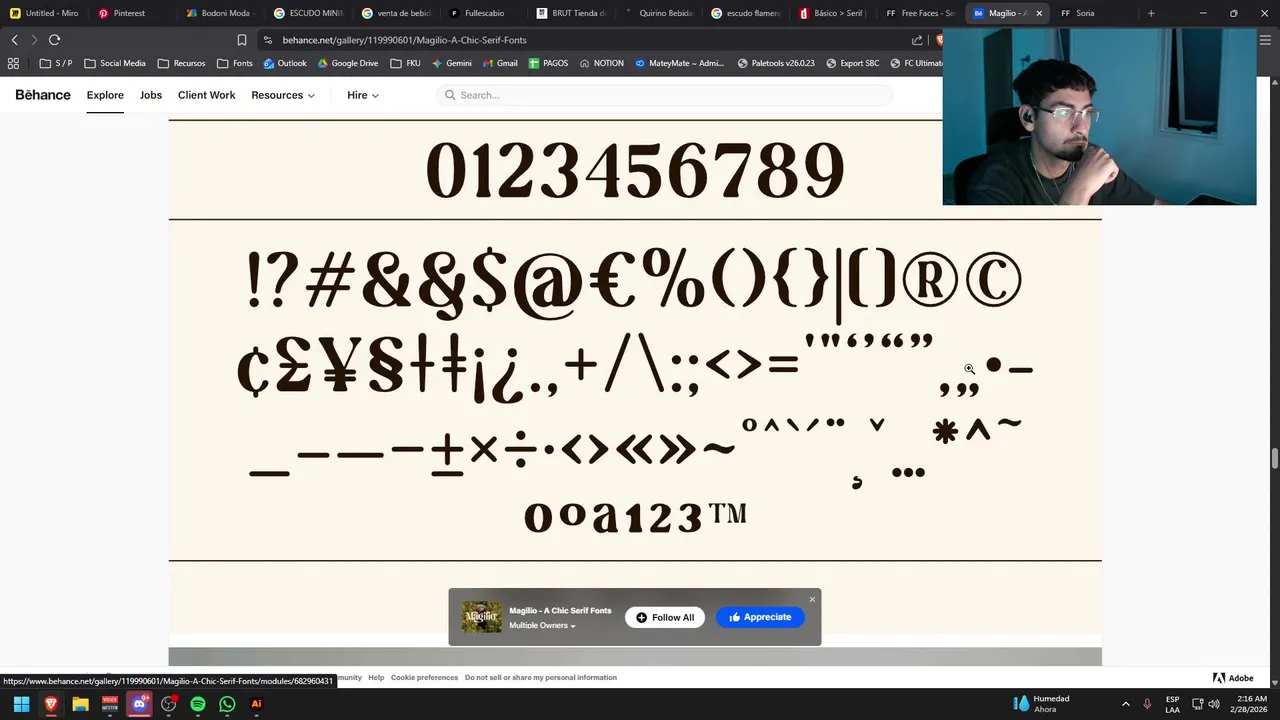Open Adobe Illustrator from the taskbar

256,704
